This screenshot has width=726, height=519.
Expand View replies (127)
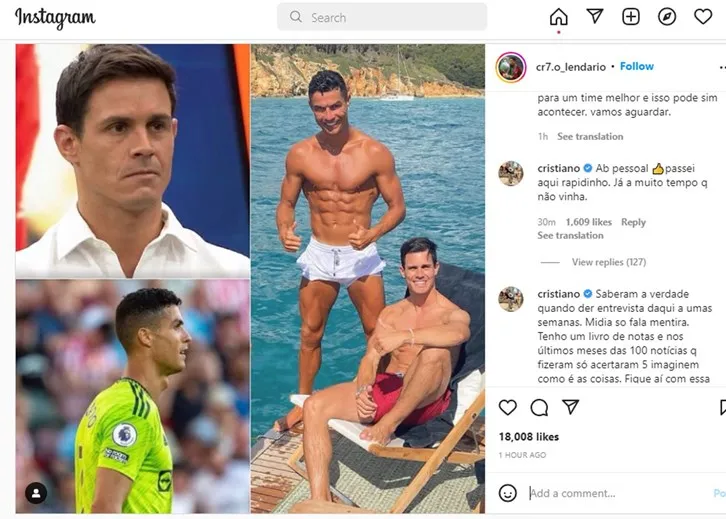[608, 262]
